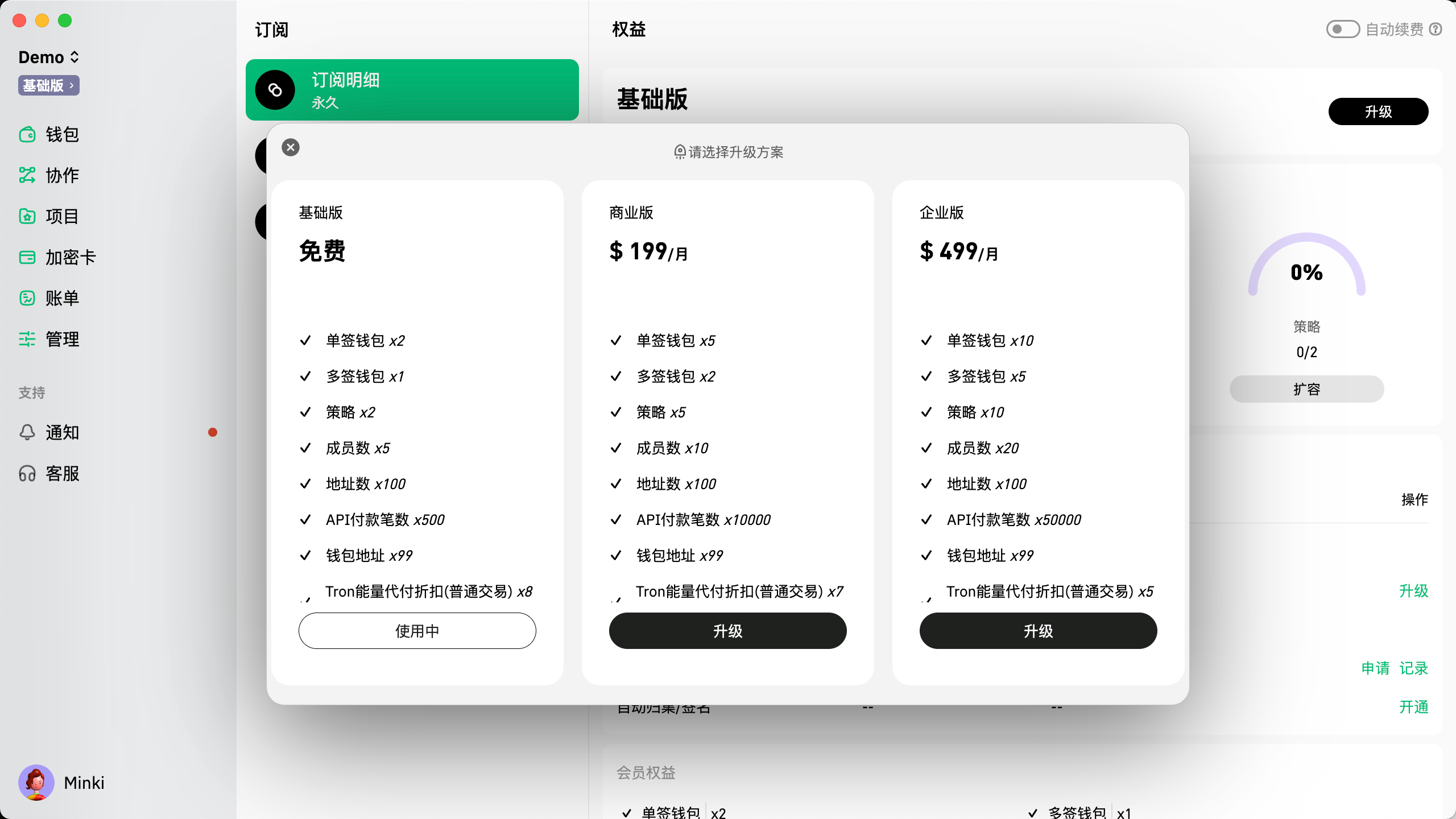
Task: Open notifications bell icon
Action: pos(27,432)
